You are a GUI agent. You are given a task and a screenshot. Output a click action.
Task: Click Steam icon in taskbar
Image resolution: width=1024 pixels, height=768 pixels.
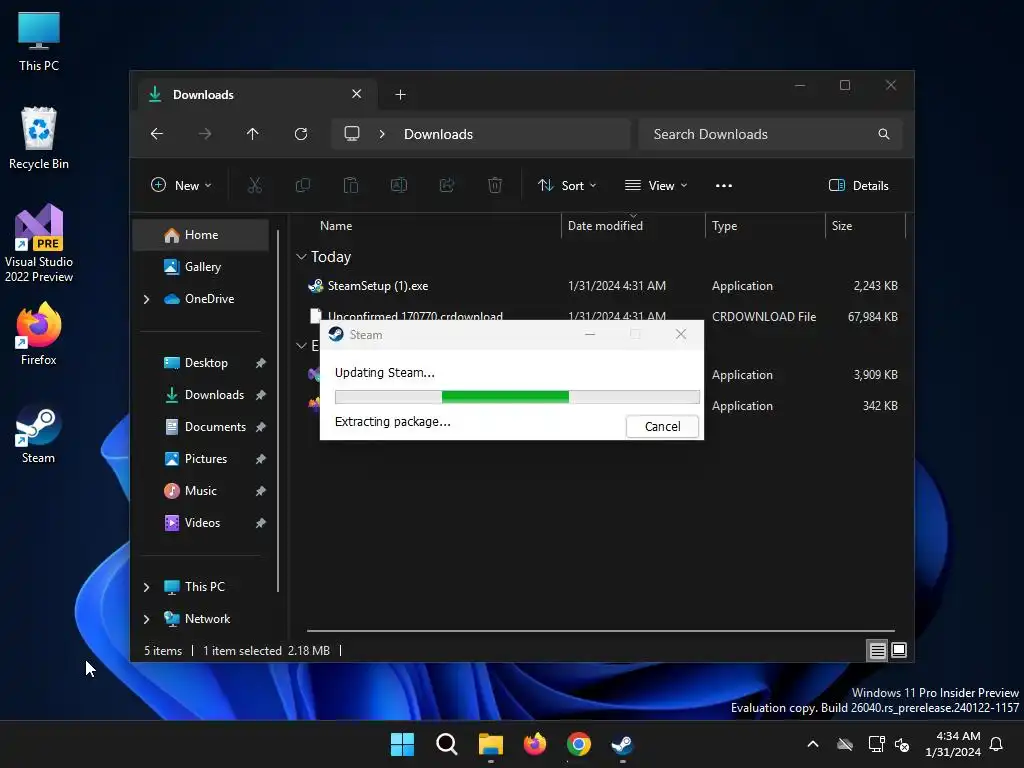[x=622, y=744]
